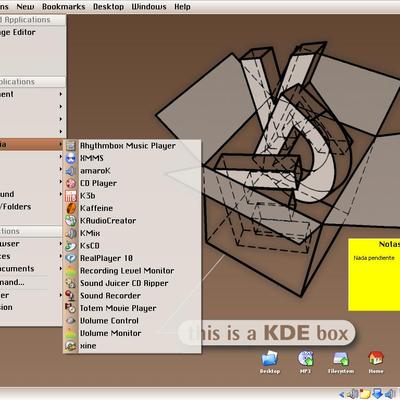Image resolution: width=400 pixels, height=400 pixels.
Task: Click the blue speaker icon in the tray
Action: click(x=390, y=394)
